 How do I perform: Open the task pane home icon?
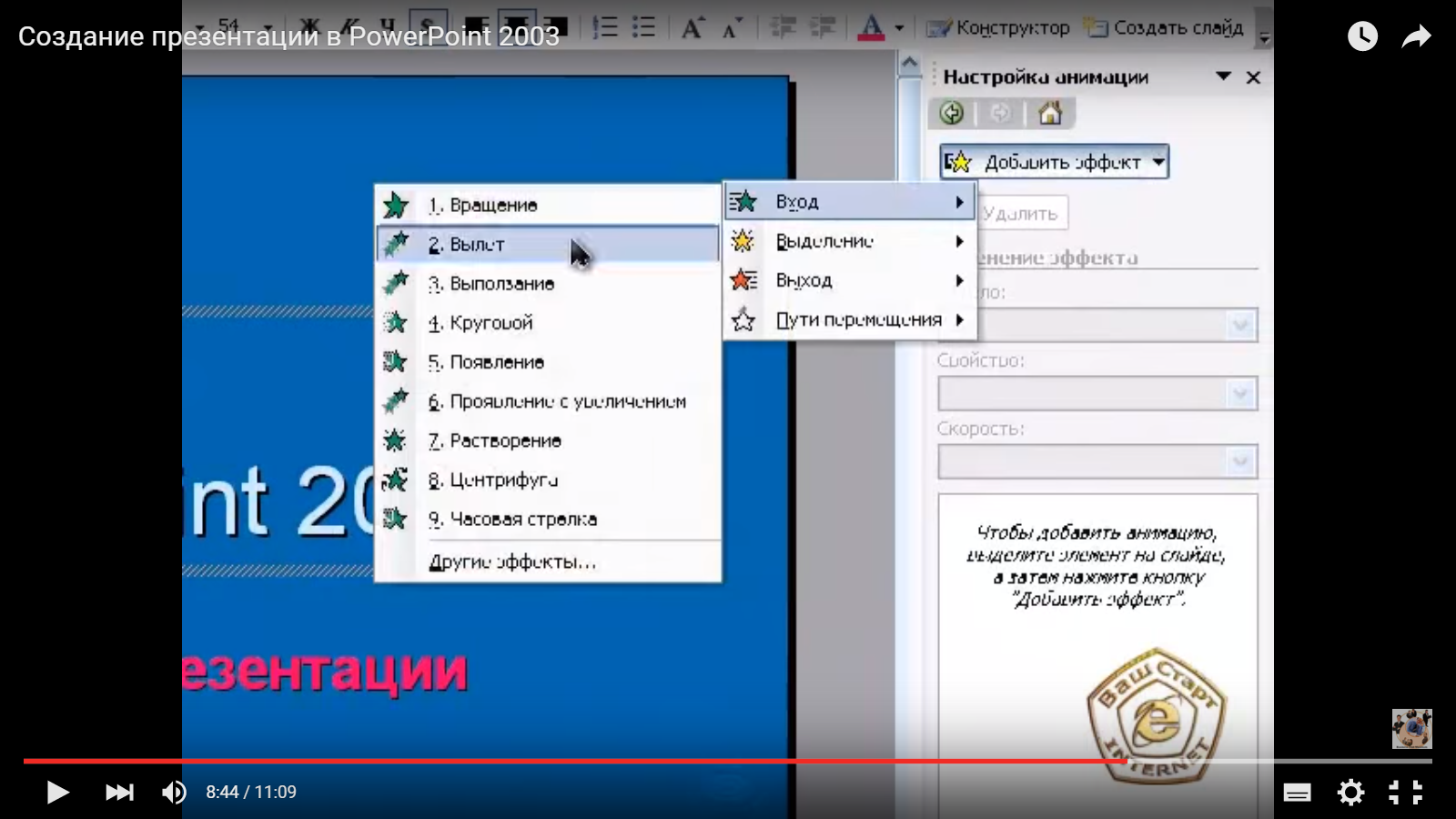1050,113
